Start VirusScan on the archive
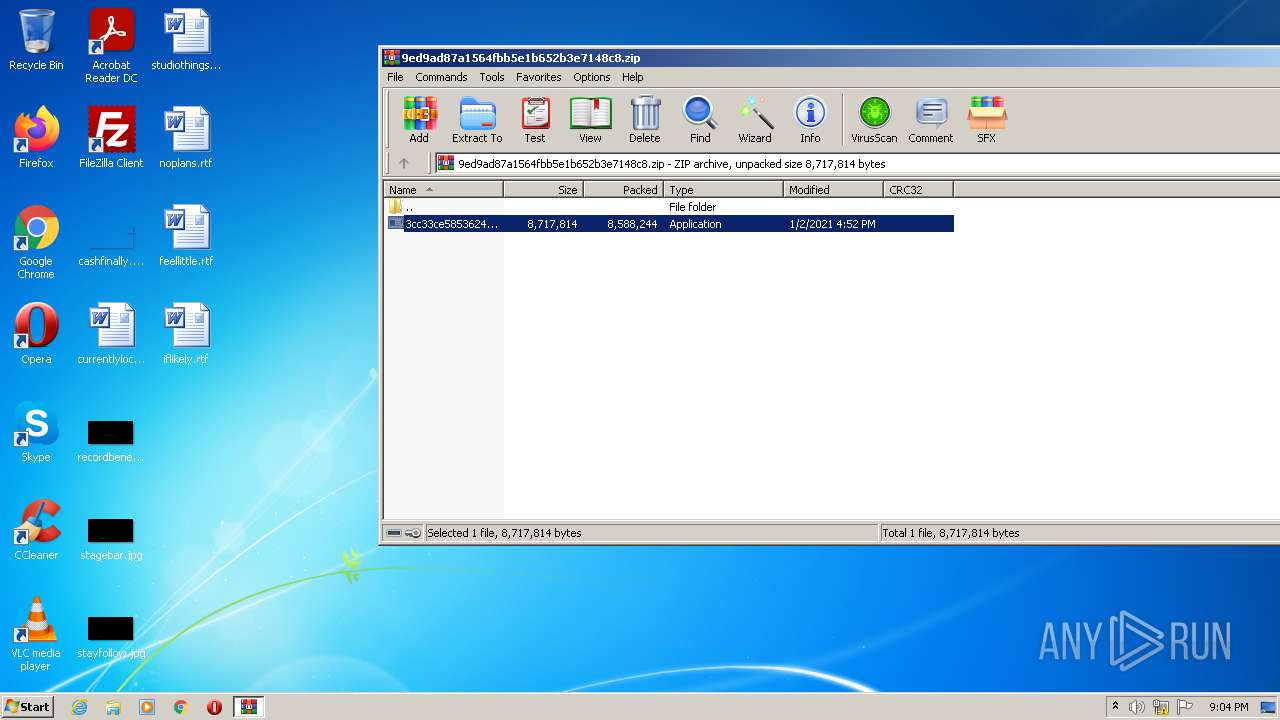 (874, 120)
